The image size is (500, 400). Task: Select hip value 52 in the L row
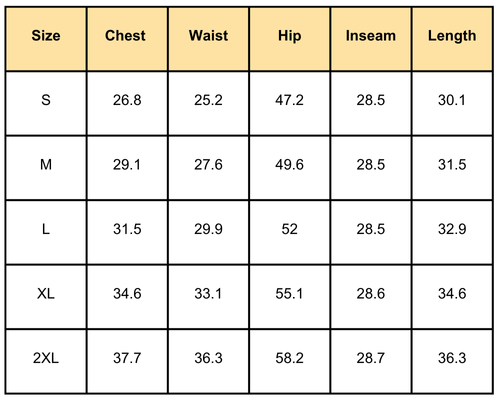coord(289,229)
